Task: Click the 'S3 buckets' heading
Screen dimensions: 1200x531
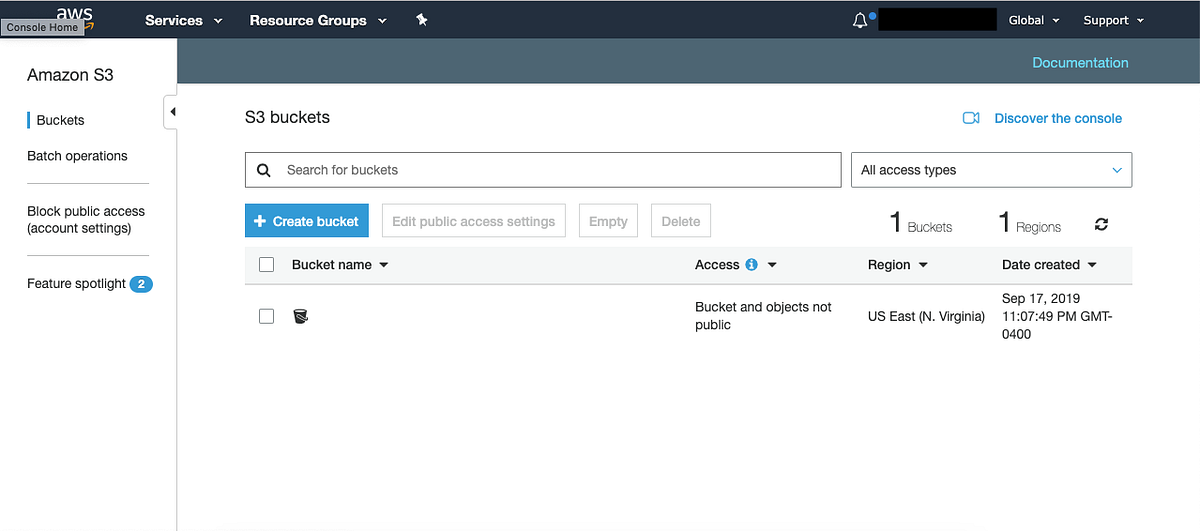Action: click(x=287, y=117)
